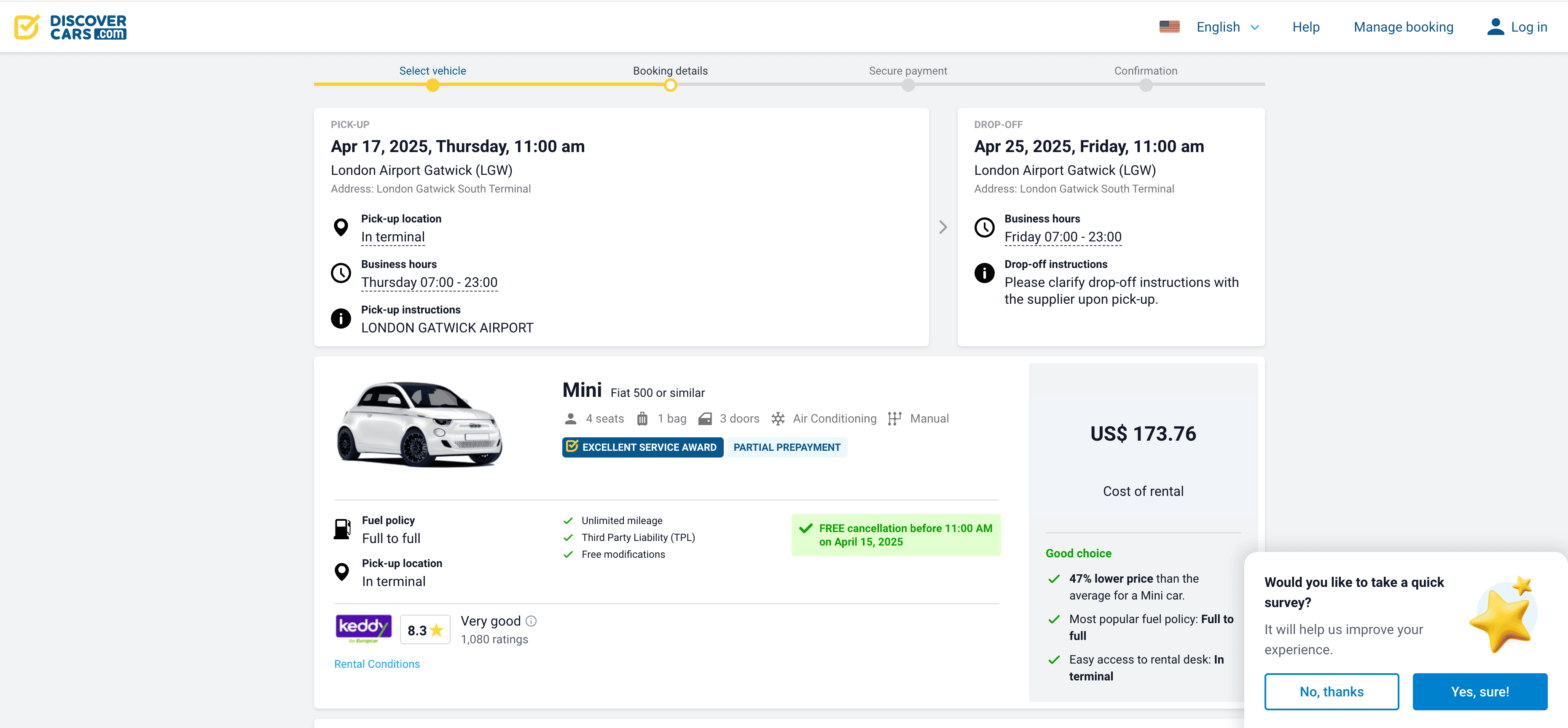1568x728 pixels.
Task: Click the arrow between pick-up and drop-off
Action: 943,227
